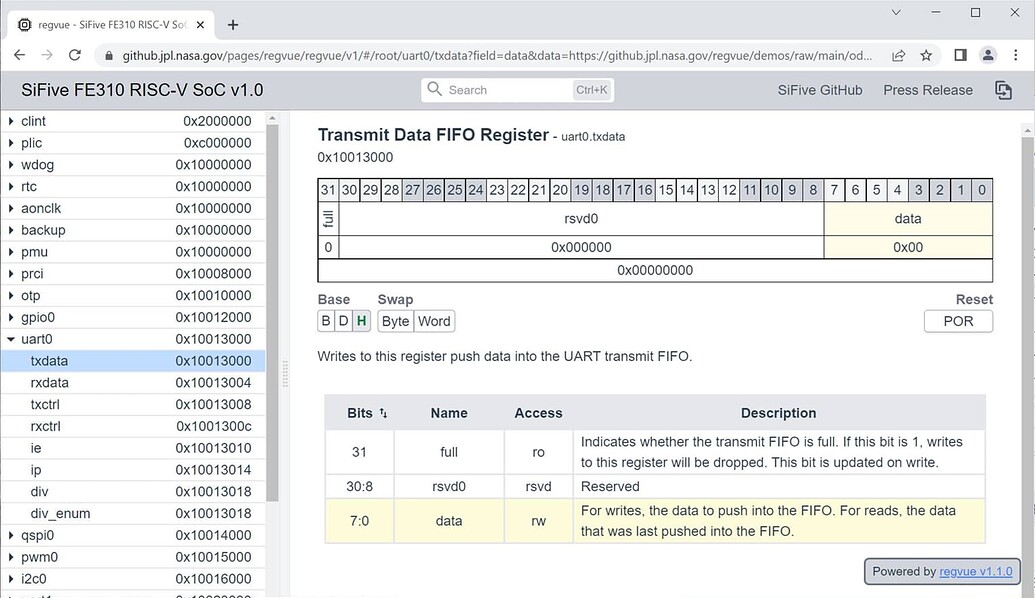Open the browser profile avatar icon
This screenshot has width=1035, height=598.
(x=987, y=55)
